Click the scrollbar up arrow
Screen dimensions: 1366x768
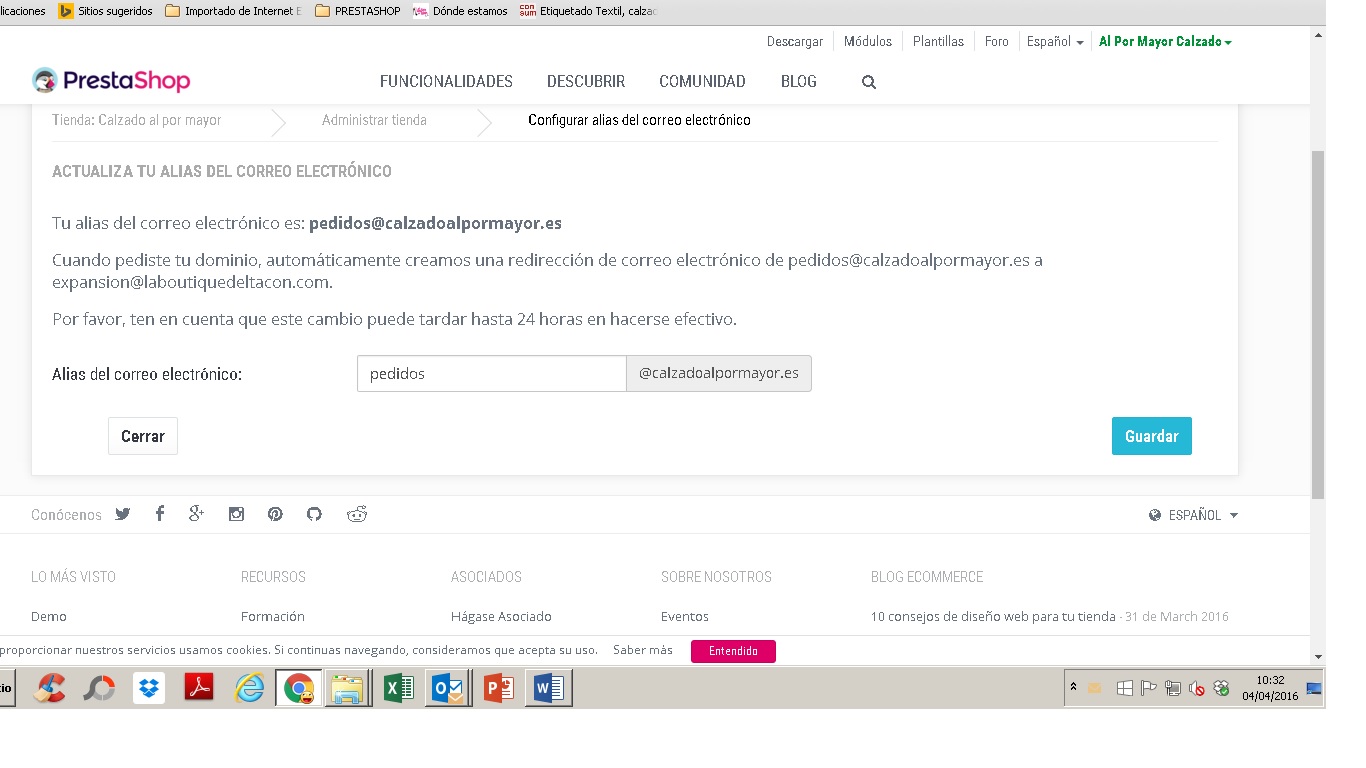tap(1318, 36)
